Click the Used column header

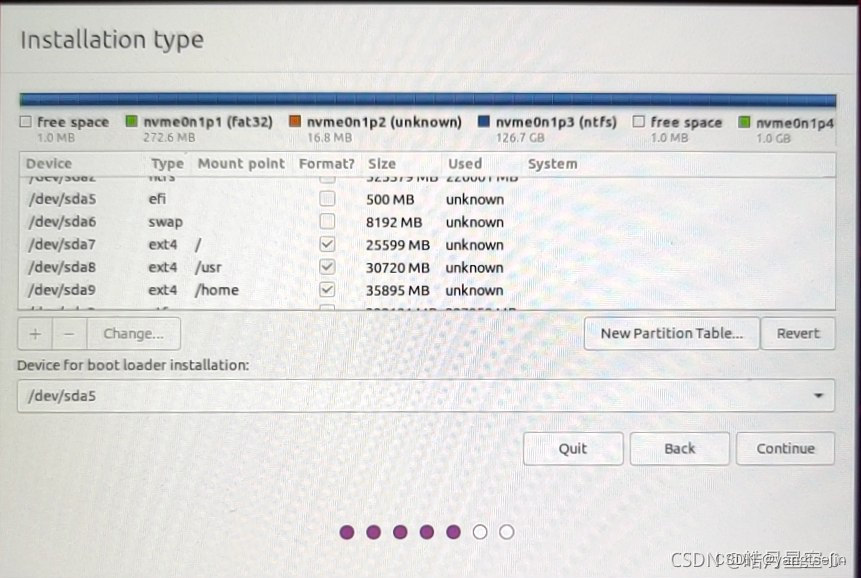(x=465, y=164)
